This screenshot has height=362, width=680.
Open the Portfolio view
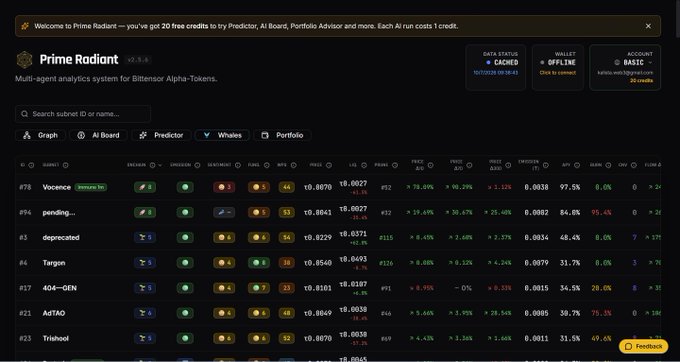(282, 135)
